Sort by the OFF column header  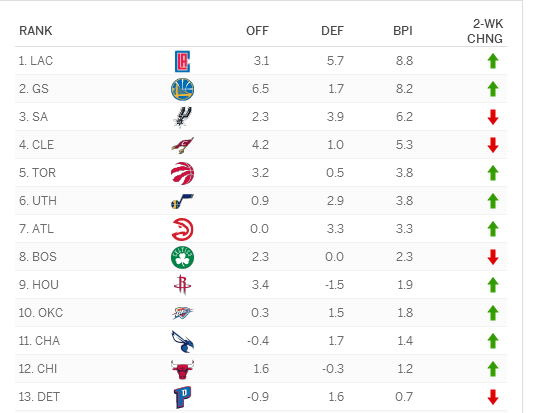click(x=257, y=31)
